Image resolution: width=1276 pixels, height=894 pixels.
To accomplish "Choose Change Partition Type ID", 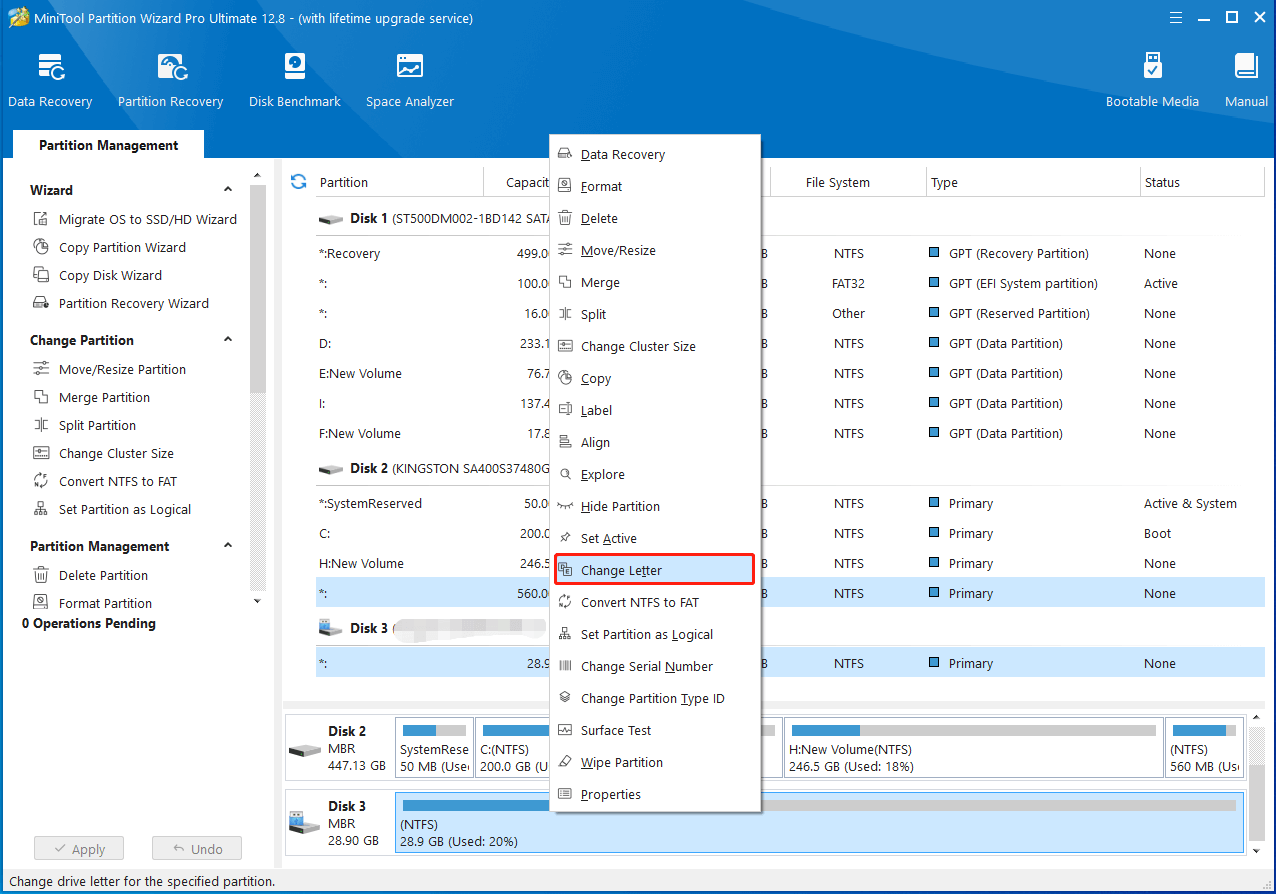I will 655,698.
